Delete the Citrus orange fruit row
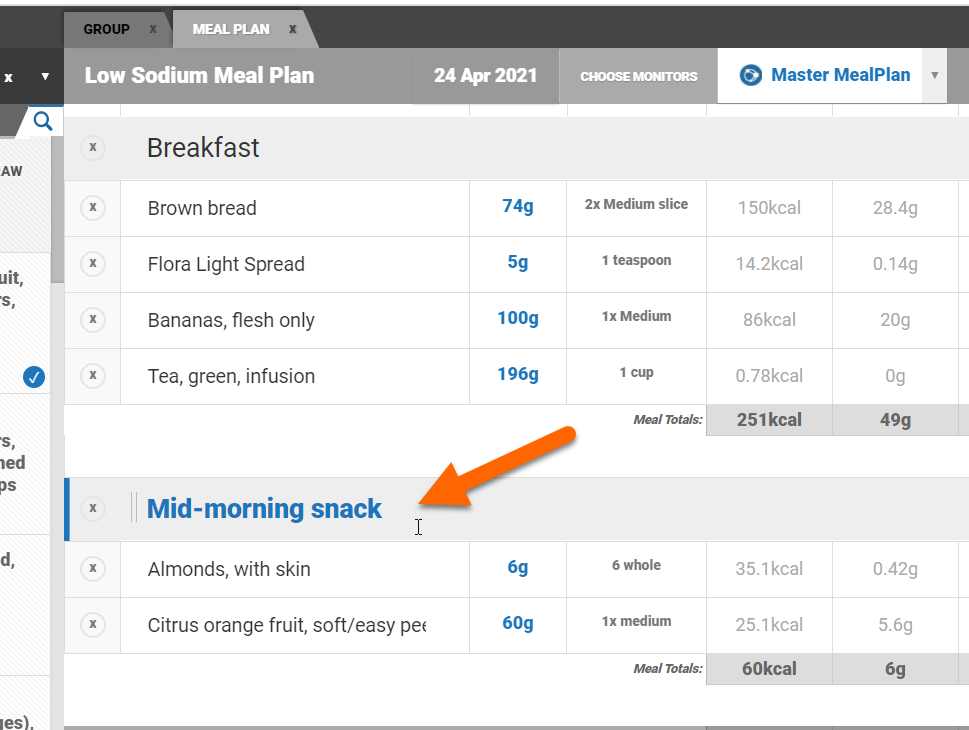 tap(93, 625)
